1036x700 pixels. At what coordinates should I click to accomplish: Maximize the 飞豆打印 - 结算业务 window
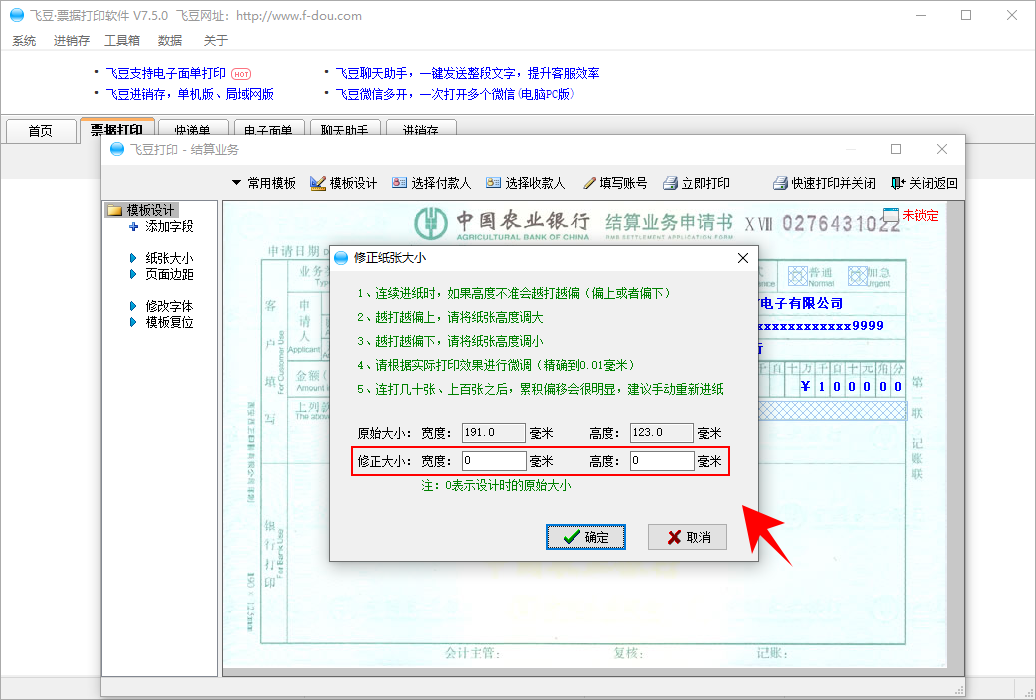coord(896,149)
